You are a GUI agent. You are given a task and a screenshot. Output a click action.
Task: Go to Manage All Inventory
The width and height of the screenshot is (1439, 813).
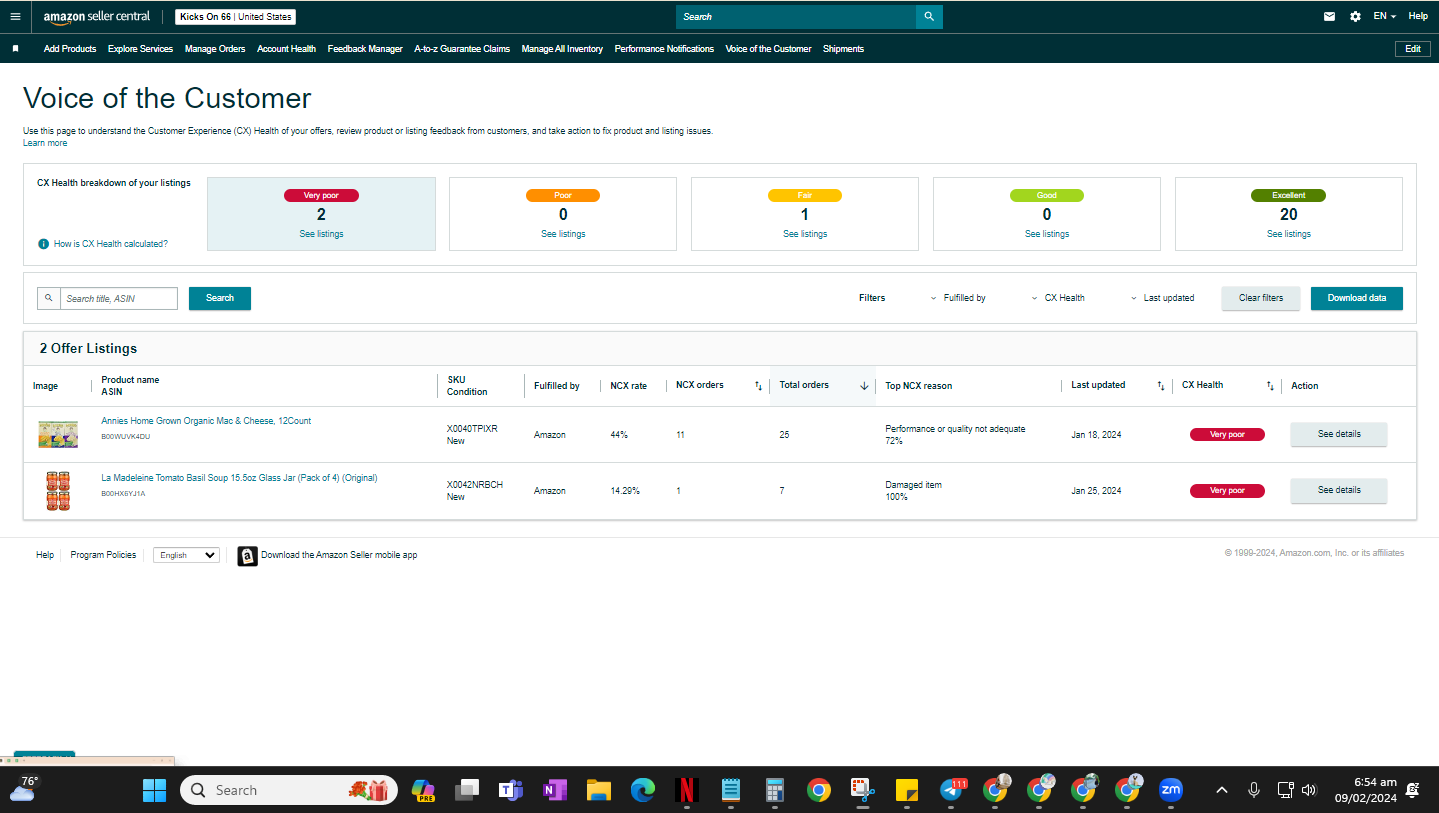click(x=562, y=49)
